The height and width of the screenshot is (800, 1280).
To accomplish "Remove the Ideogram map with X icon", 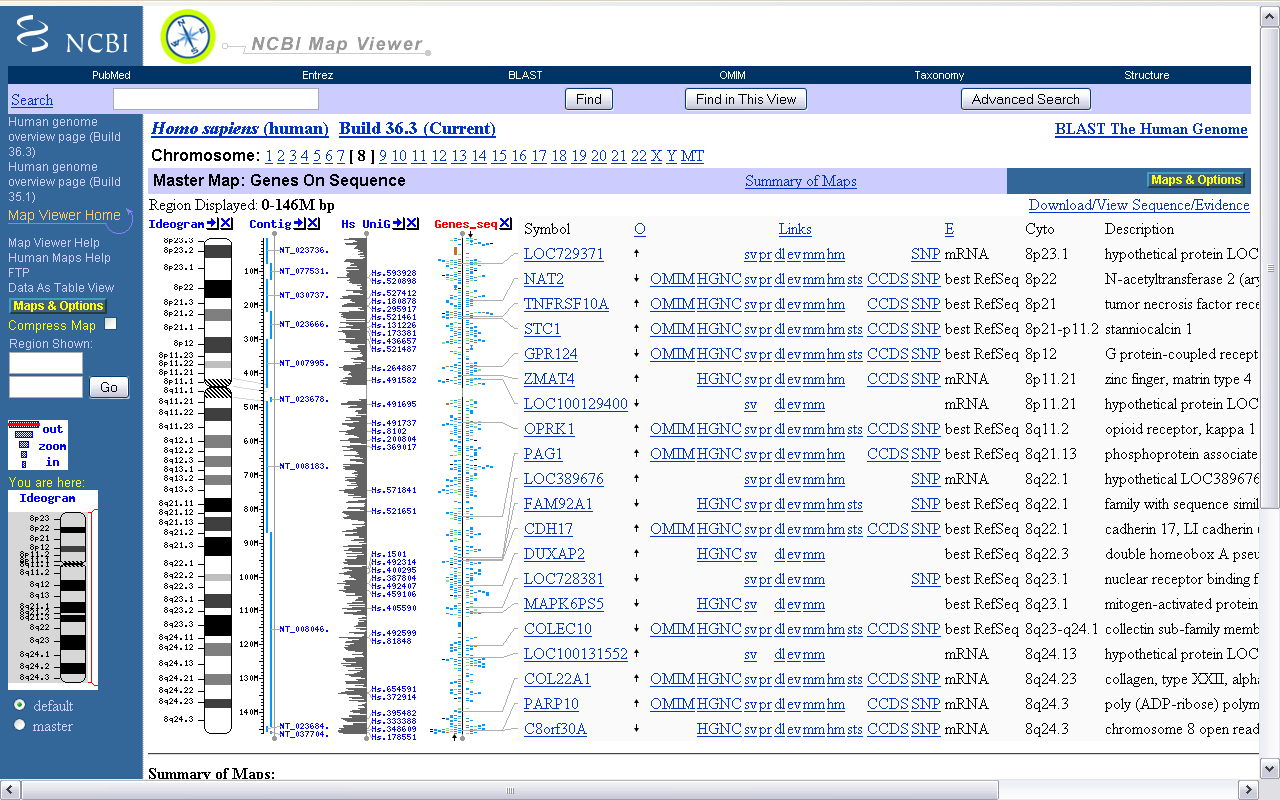I will (227, 224).
